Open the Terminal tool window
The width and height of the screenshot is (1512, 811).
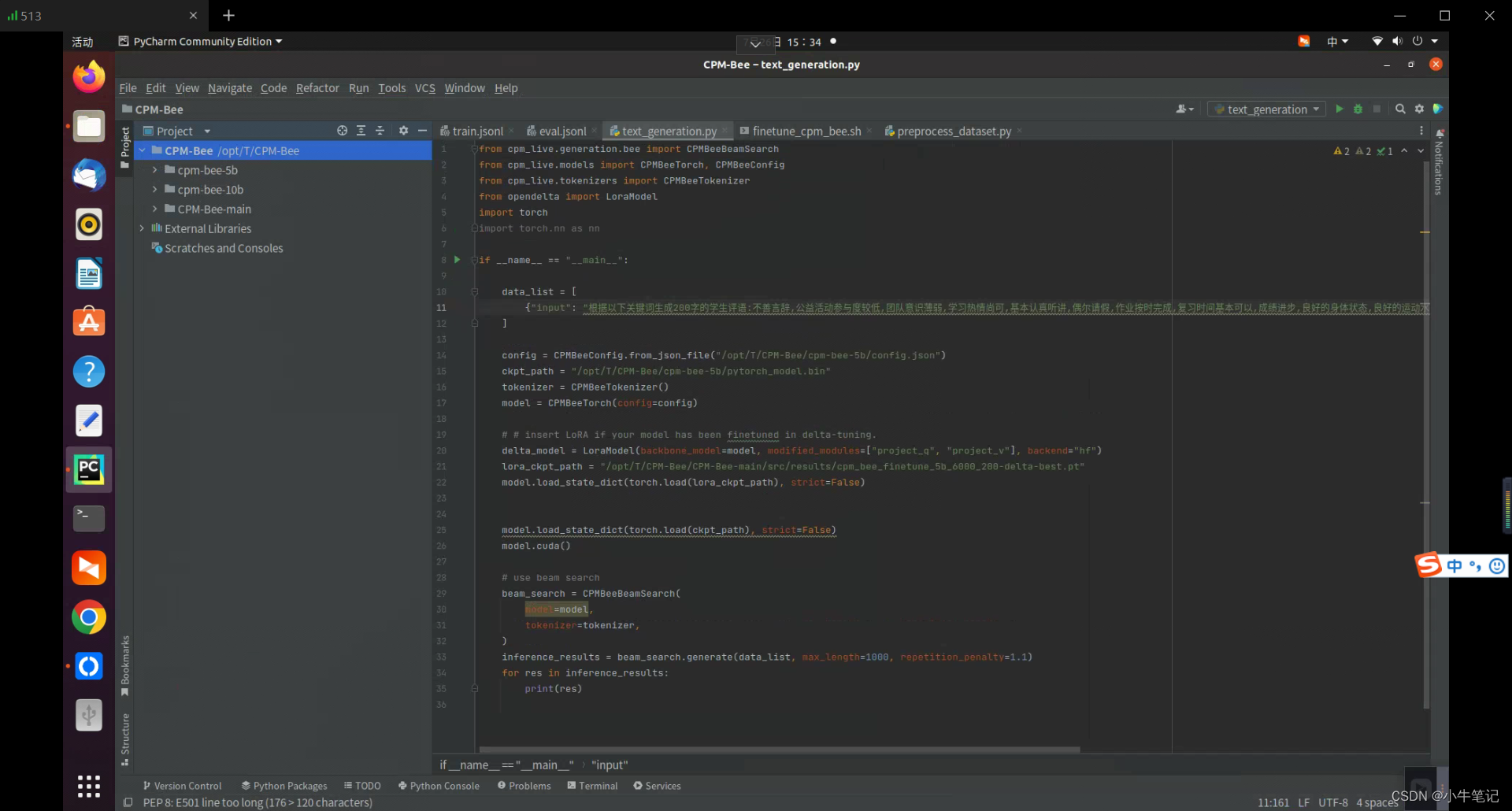click(x=592, y=786)
